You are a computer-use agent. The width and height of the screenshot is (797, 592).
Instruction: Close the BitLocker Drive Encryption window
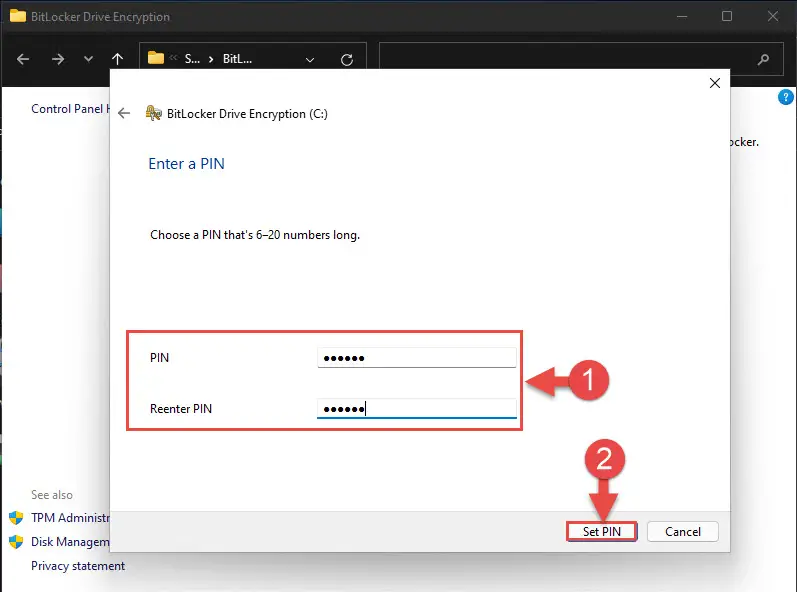coord(773,16)
